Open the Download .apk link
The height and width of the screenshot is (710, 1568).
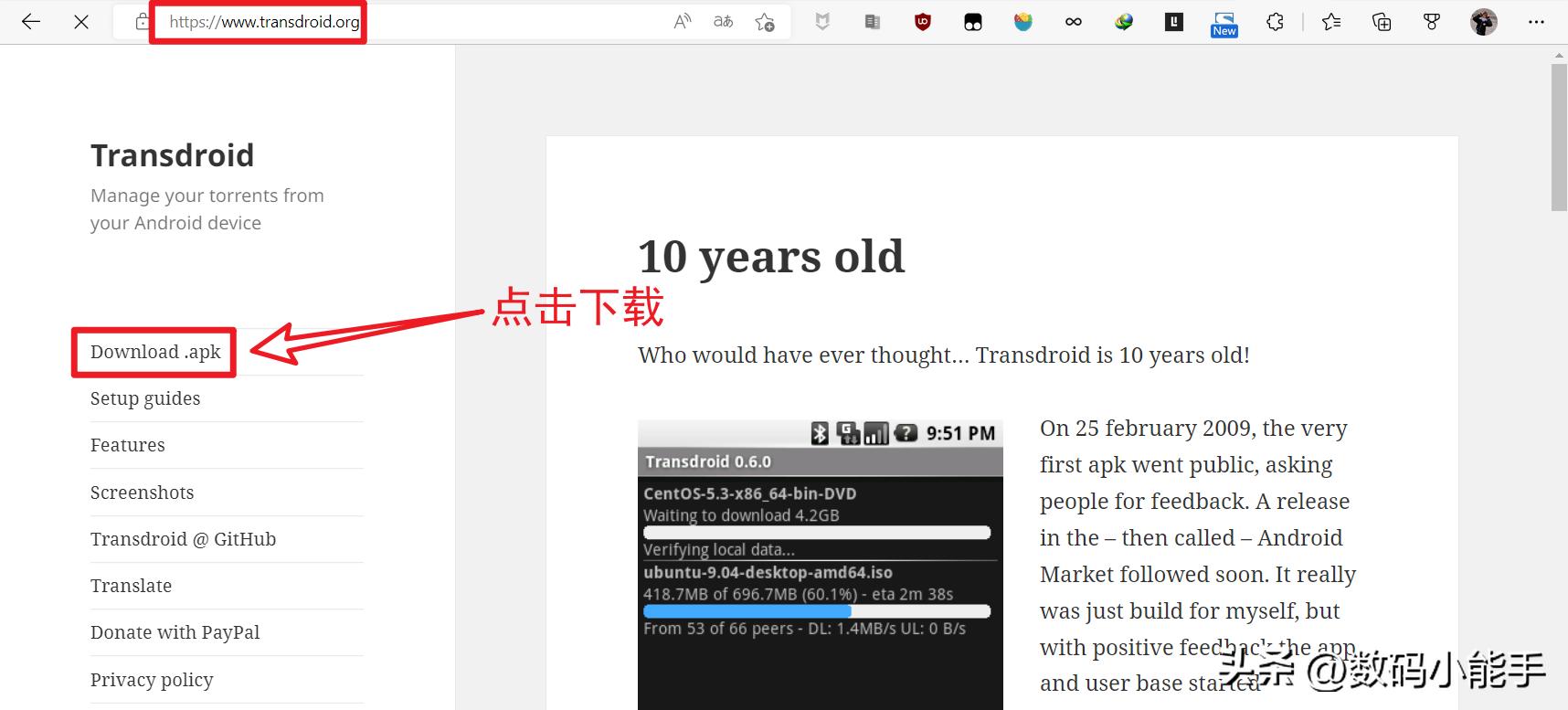coord(155,353)
